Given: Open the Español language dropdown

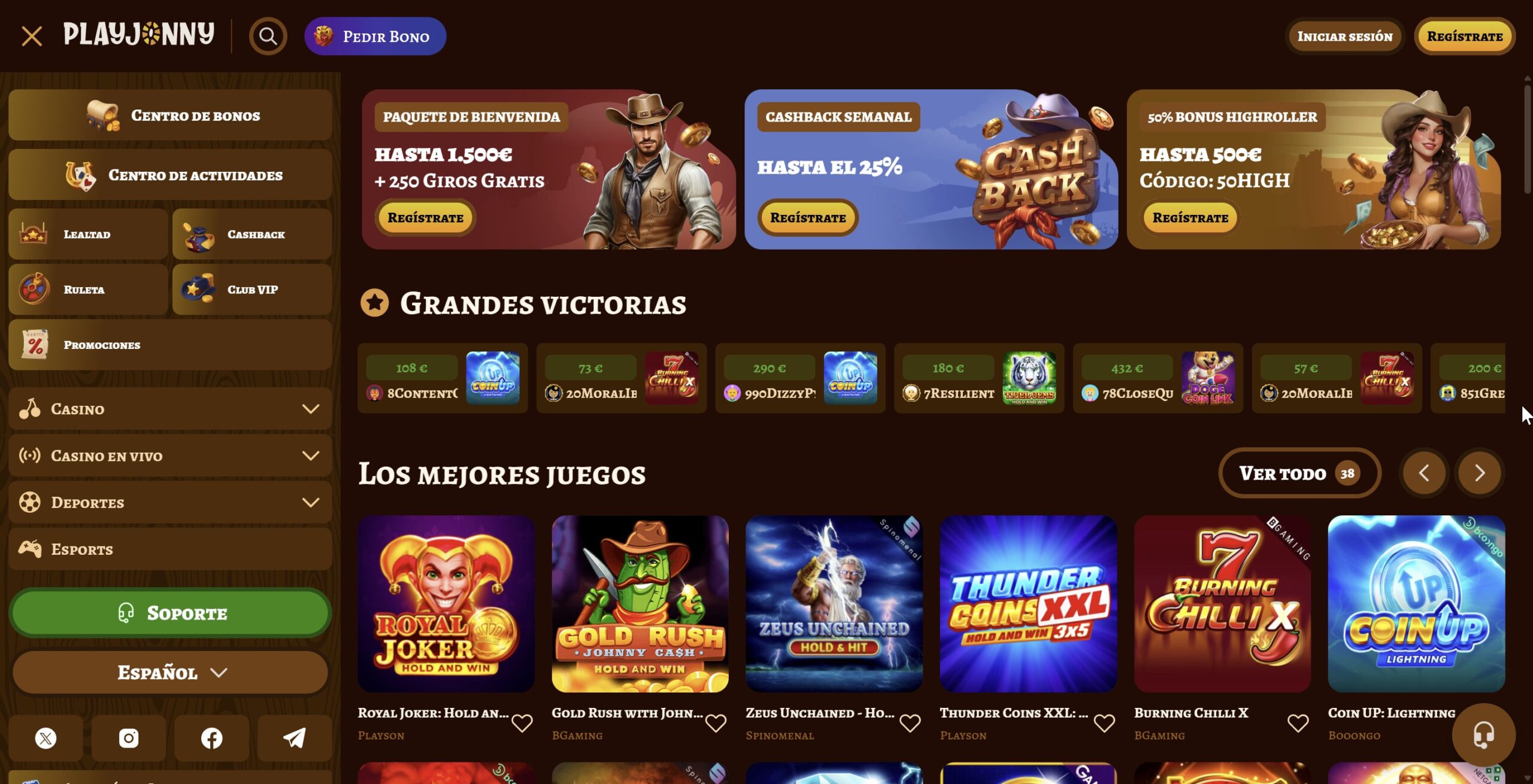Looking at the screenshot, I should point(170,672).
